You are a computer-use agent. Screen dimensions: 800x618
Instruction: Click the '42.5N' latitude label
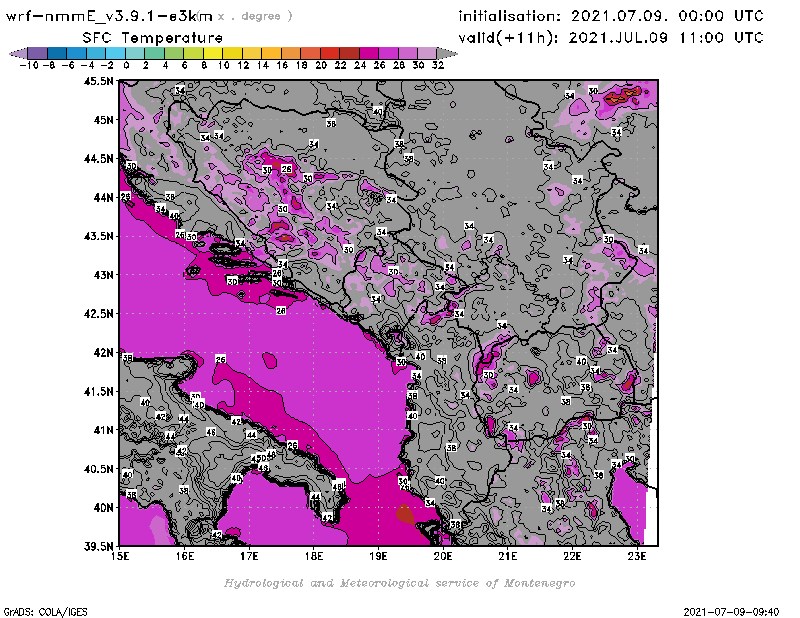98,314
